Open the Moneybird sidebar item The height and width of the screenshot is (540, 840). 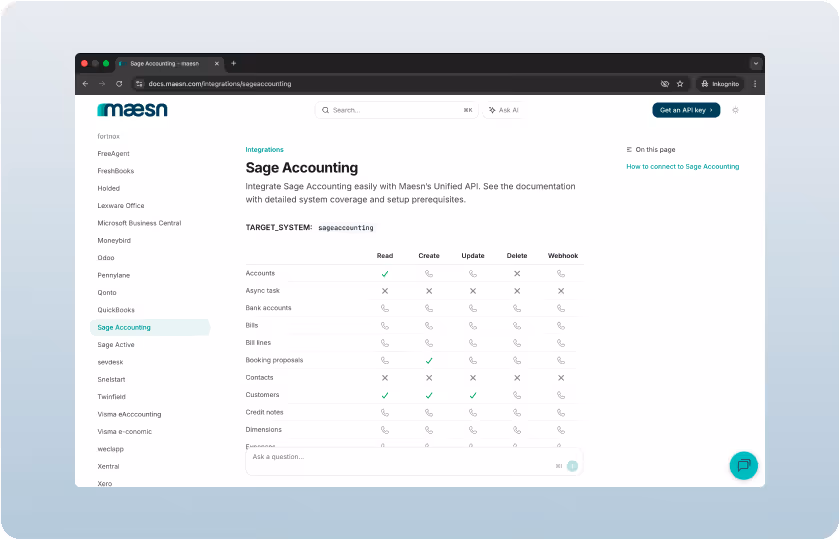(x=114, y=241)
